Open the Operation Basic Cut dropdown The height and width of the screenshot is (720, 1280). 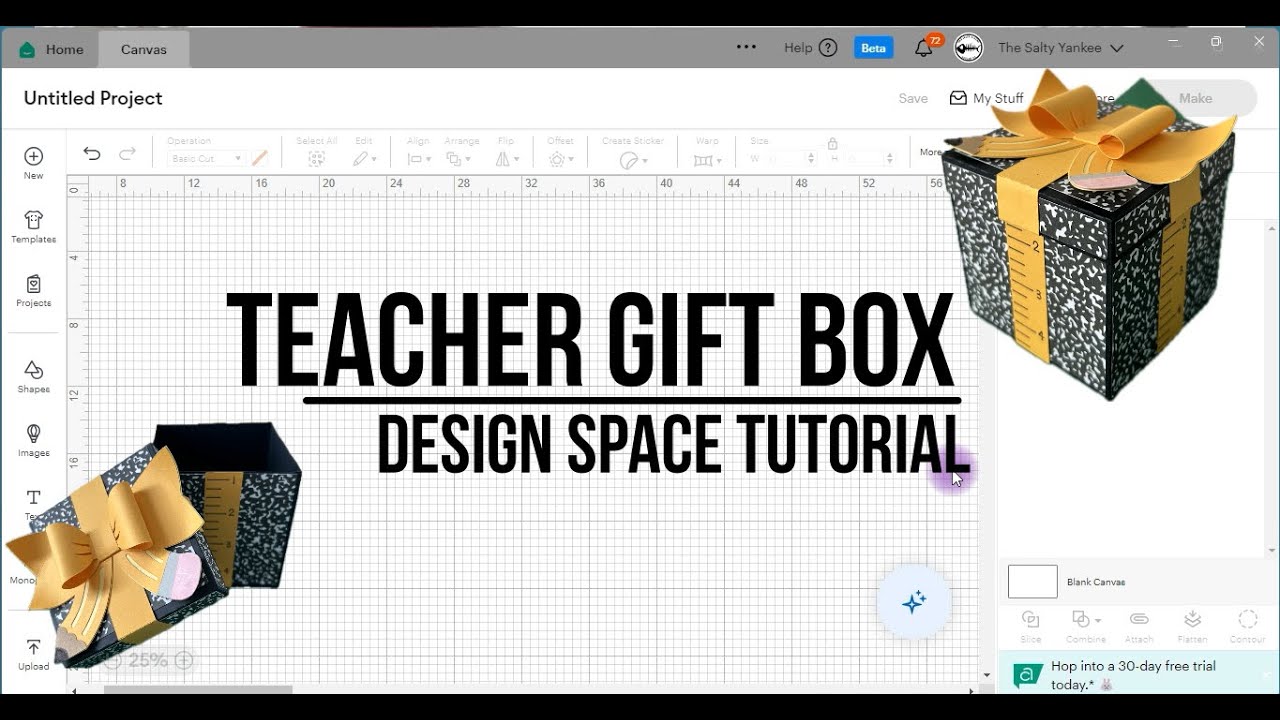(x=206, y=159)
